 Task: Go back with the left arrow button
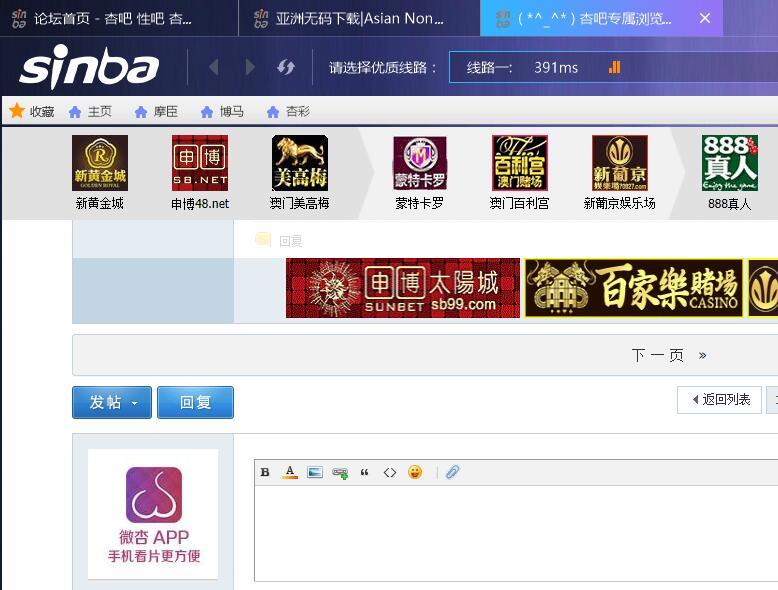coord(214,67)
